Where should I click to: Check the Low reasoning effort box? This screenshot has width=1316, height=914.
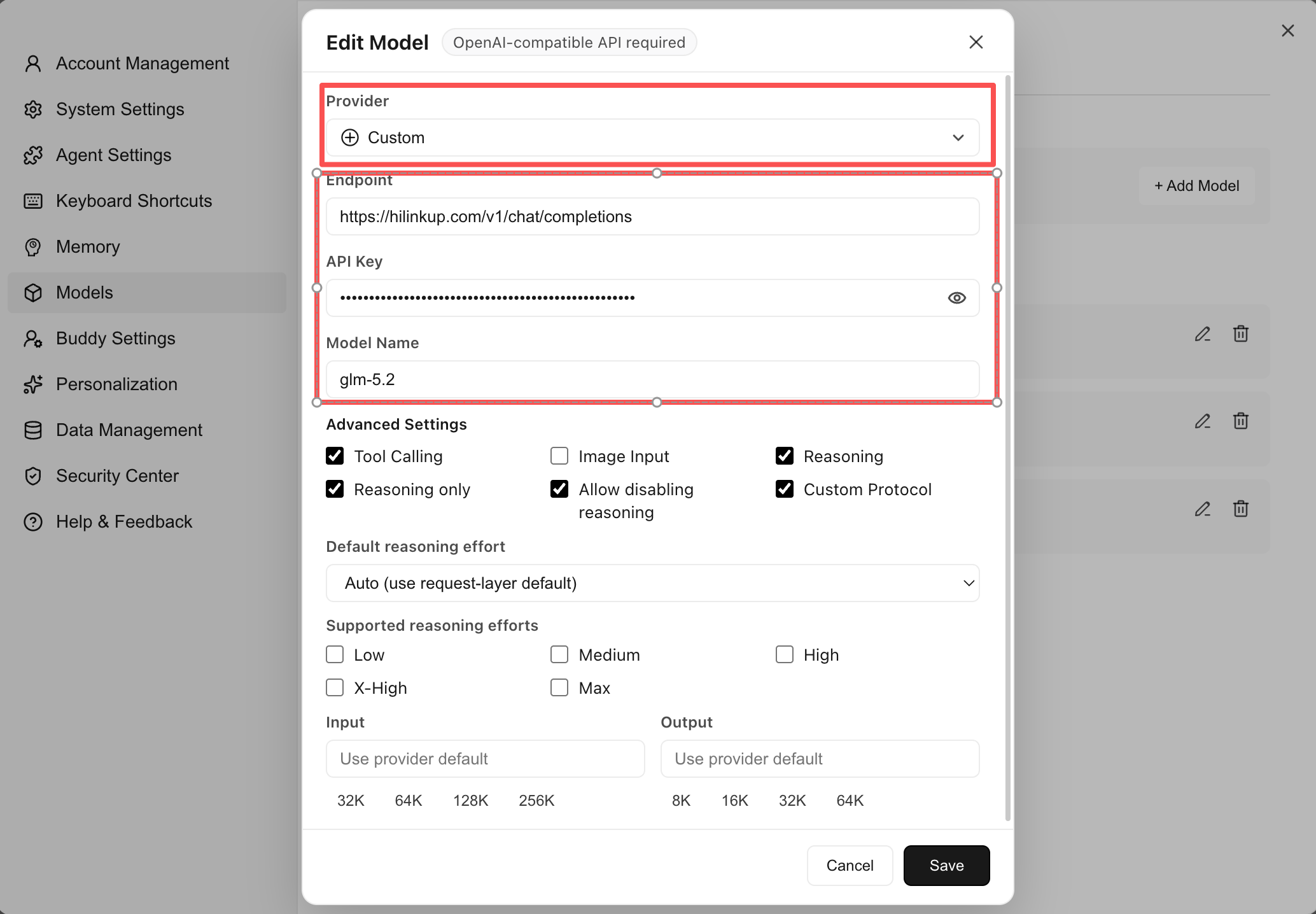[x=335, y=654]
